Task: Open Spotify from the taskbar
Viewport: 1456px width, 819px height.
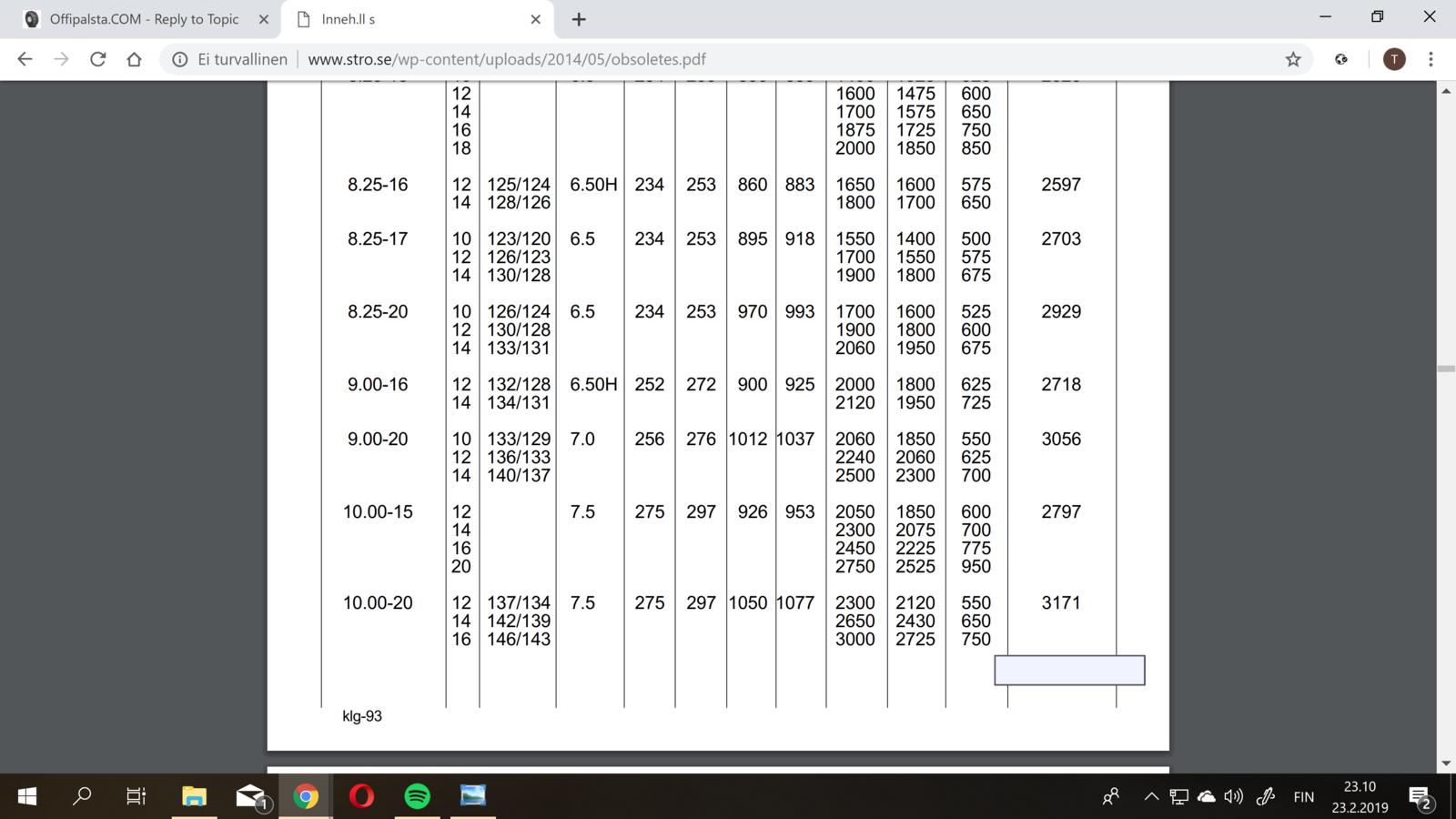Action: point(417,797)
